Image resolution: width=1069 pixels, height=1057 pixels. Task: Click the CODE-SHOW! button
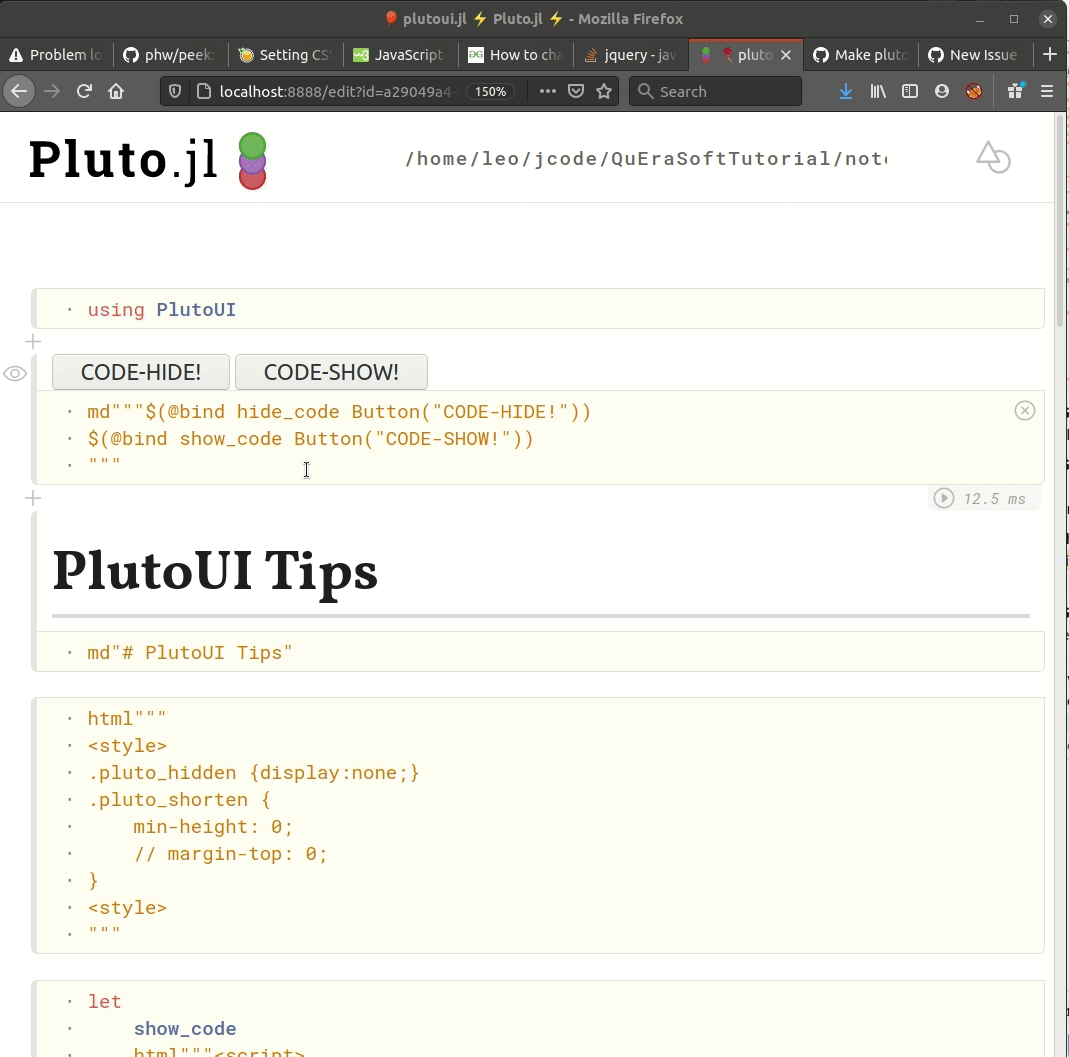coord(331,372)
